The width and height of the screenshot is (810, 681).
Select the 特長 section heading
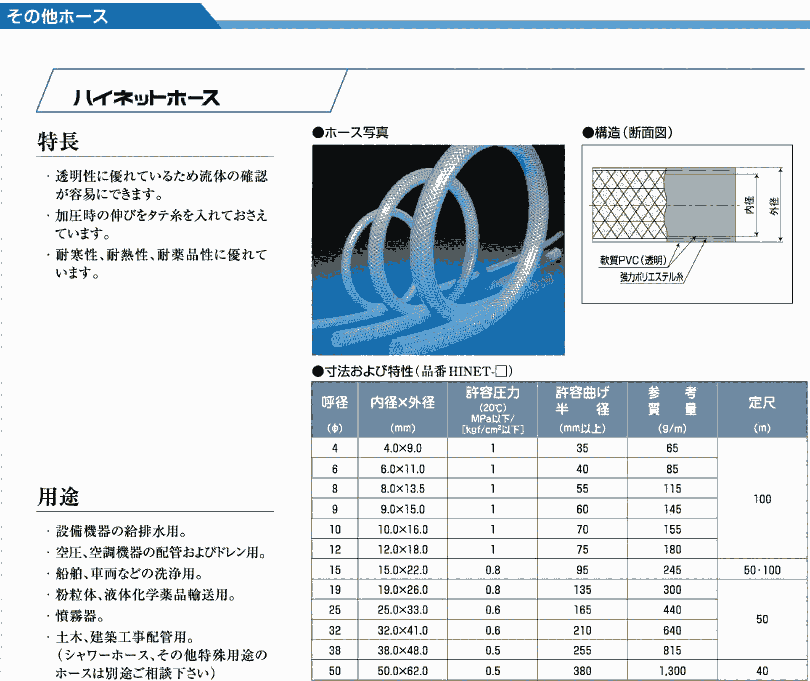pyautogui.click(x=58, y=142)
